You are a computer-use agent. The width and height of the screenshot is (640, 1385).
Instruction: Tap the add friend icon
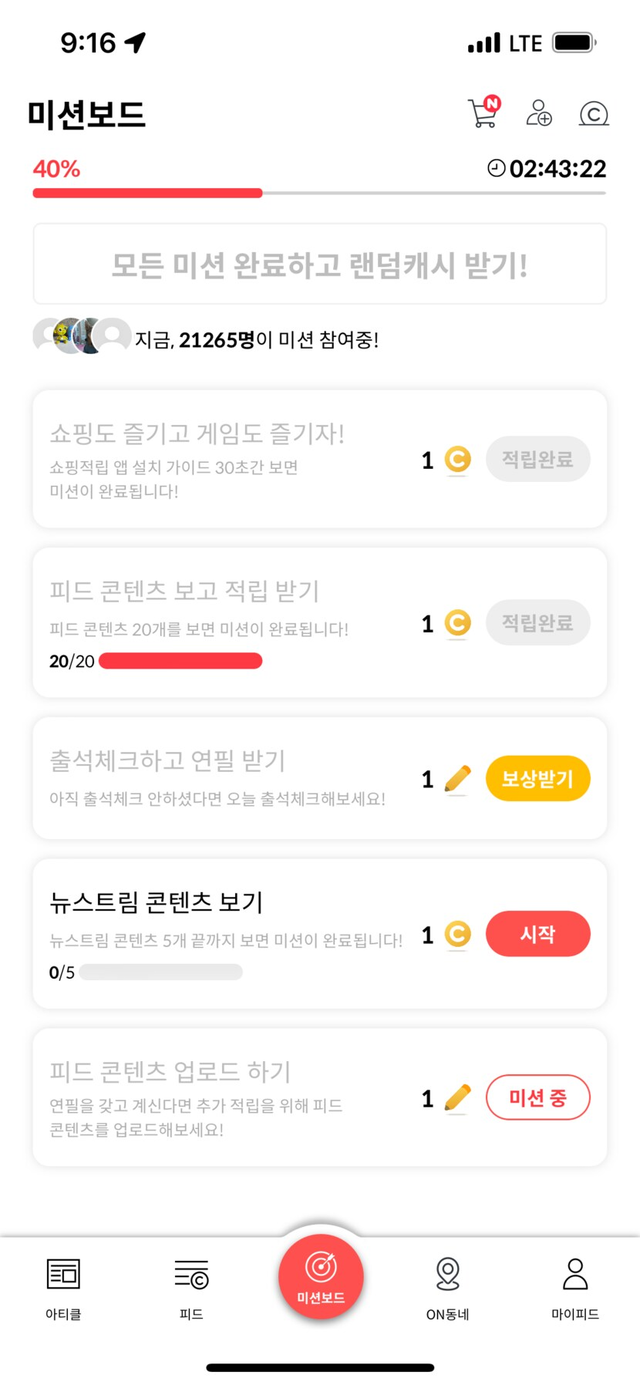pos(539,113)
